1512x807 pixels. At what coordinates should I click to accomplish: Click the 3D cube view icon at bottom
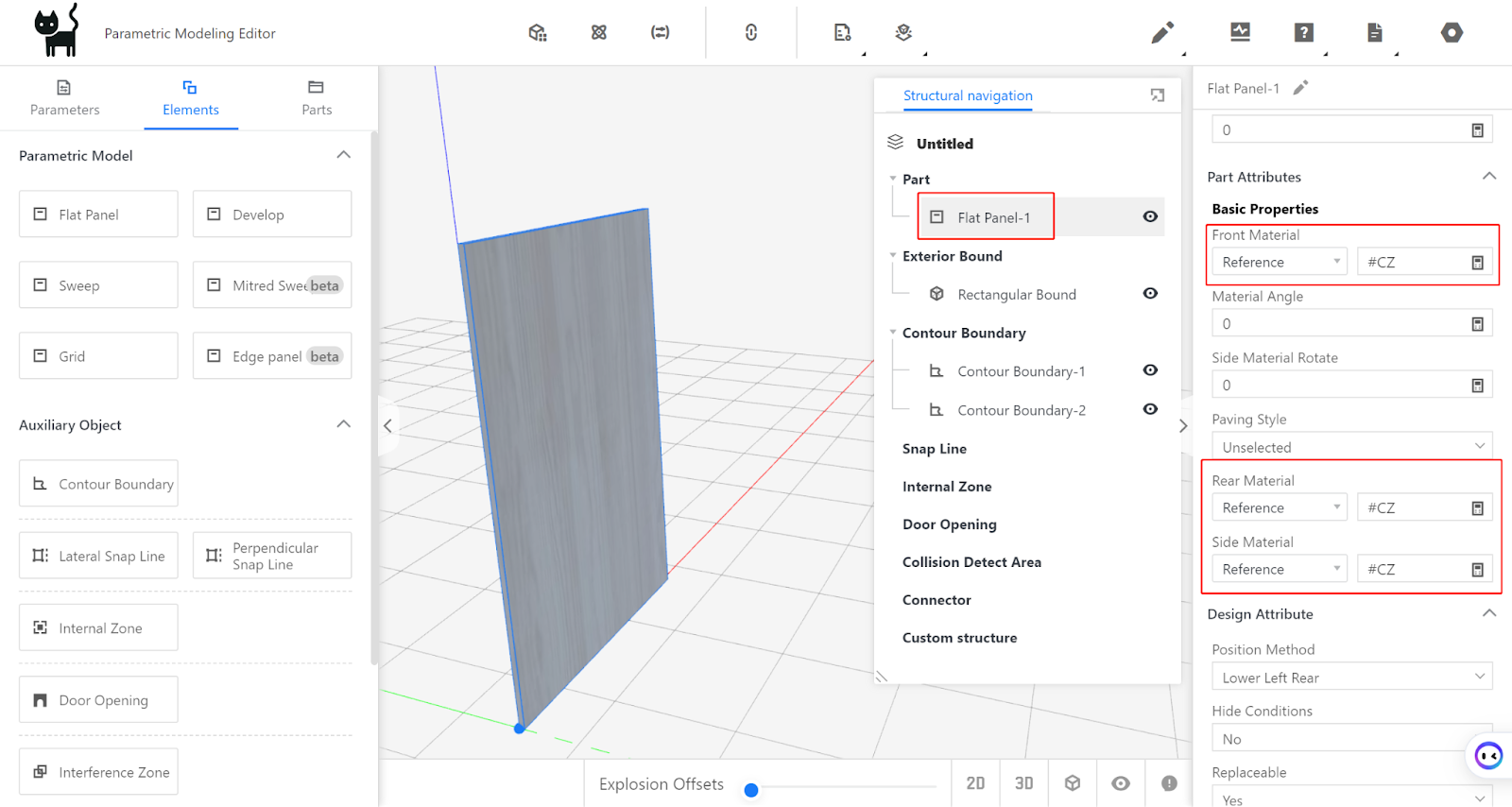pos(1072,783)
